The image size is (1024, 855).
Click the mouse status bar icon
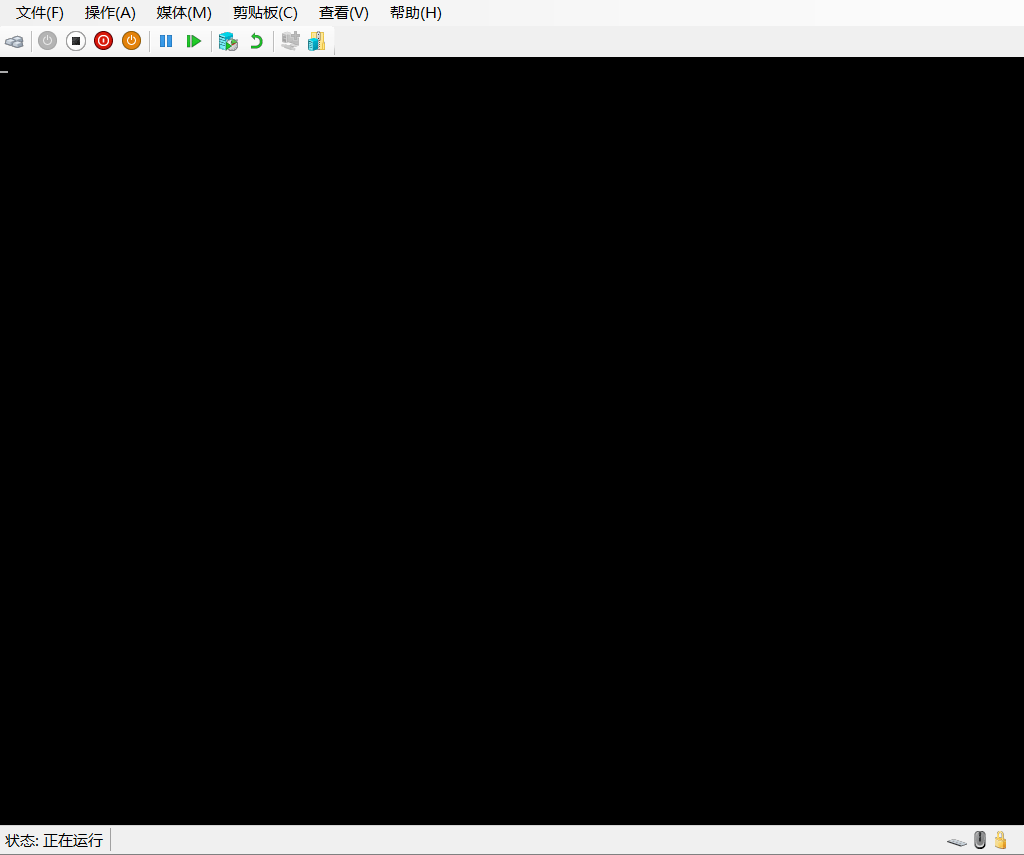point(980,840)
